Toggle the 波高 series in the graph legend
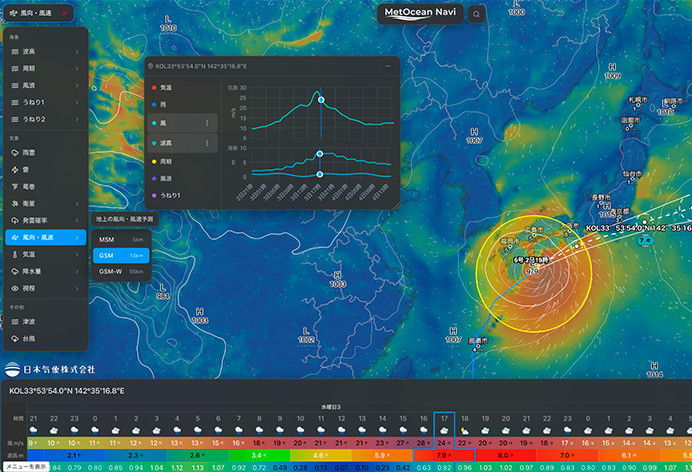The image size is (692, 472). click(x=182, y=143)
